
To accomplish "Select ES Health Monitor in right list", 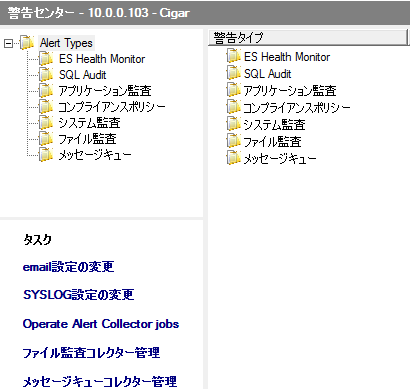I will coord(287,57).
